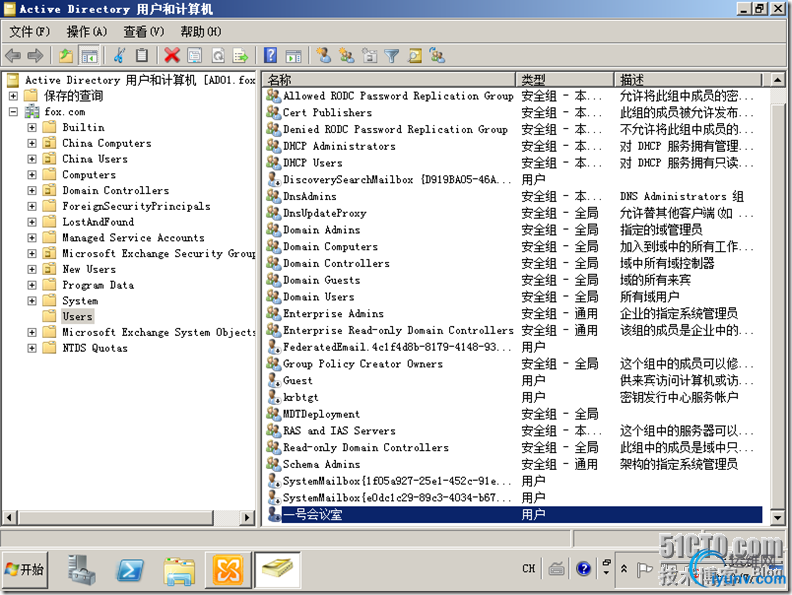This screenshot has height=595, width=792.
Task: Select the Users container in tree
Action: (x=77, y=317)
